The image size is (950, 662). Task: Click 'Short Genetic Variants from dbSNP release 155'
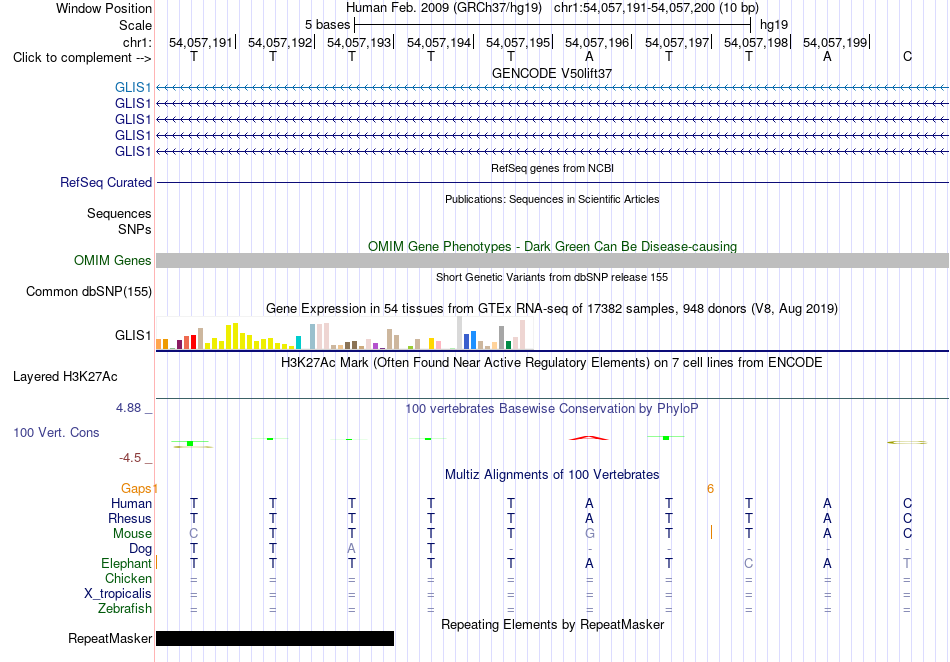552,277
